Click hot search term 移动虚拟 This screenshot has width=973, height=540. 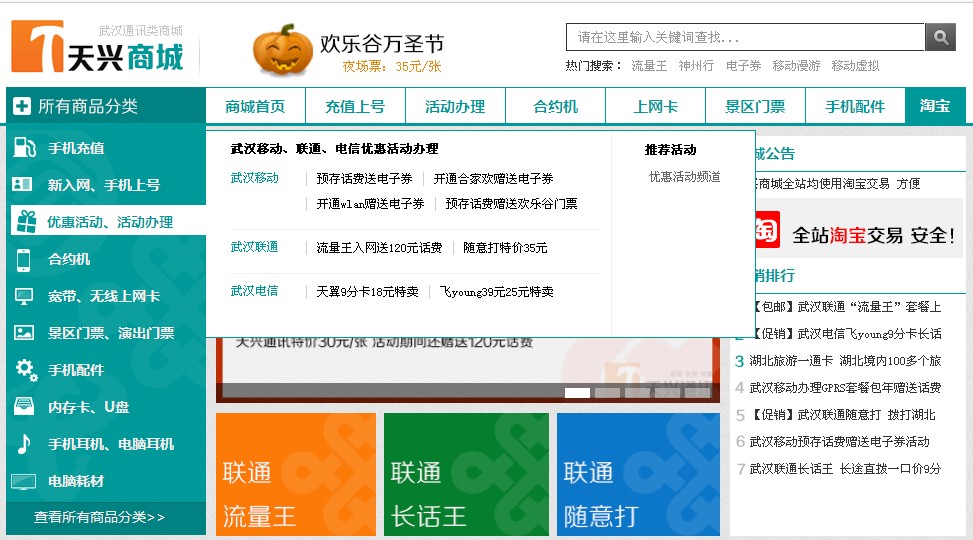point(855,66)
